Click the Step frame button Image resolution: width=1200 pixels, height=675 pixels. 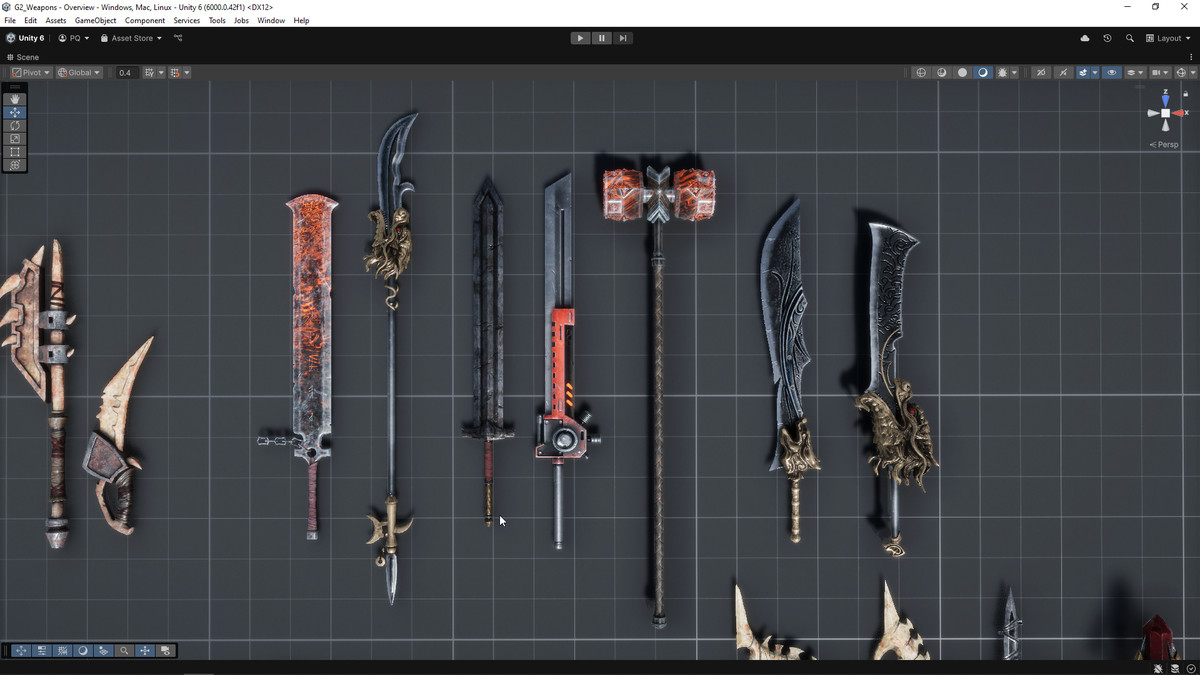coord(623,38)
